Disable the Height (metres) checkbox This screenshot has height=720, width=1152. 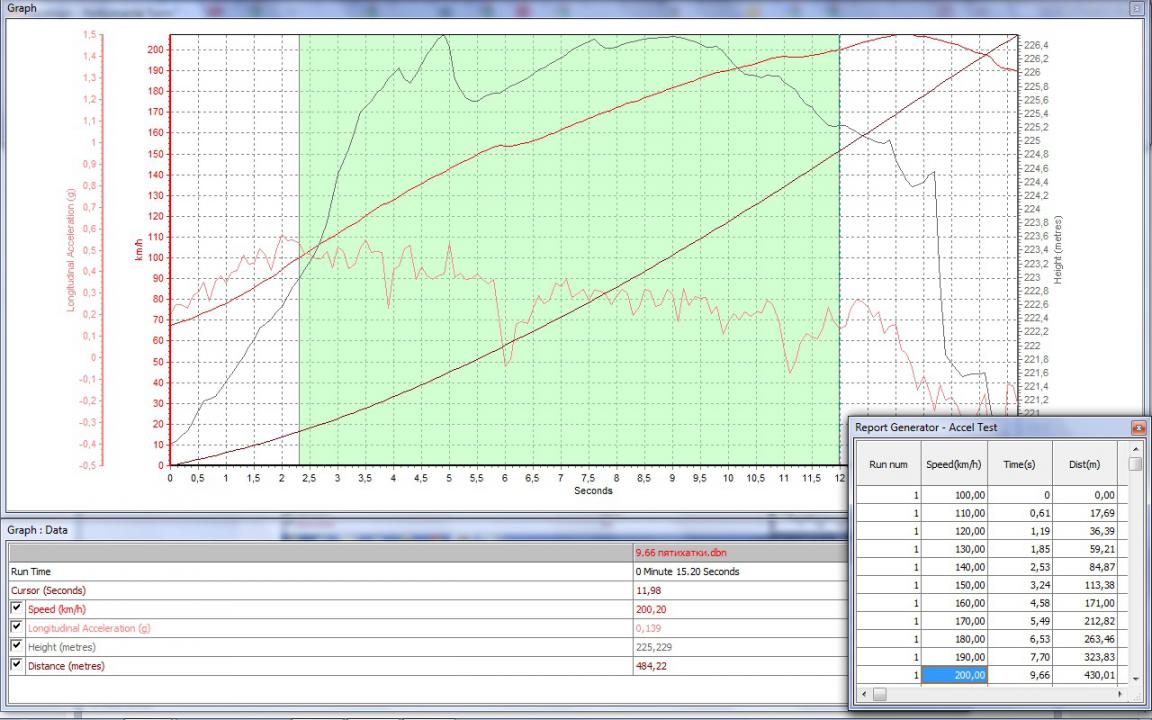[x=16, y=646]
